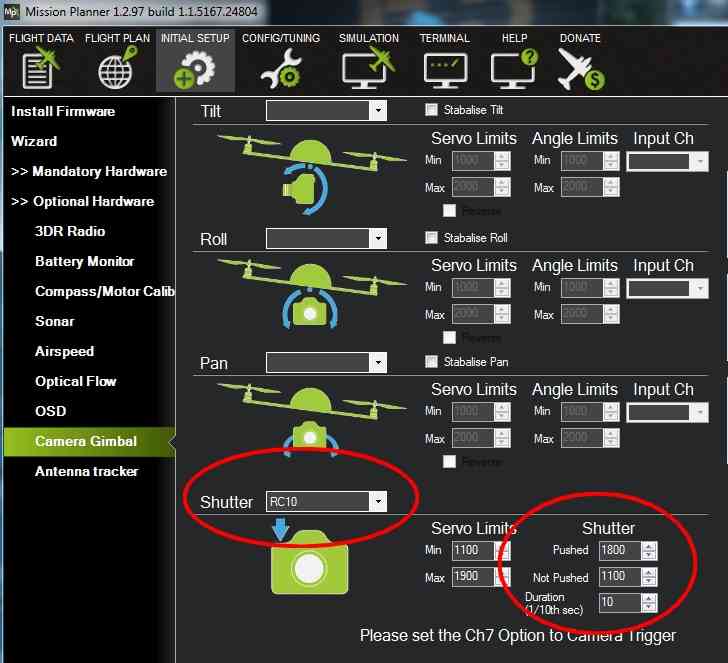This screenshot has width=728, height=663.
Task: Click the Shutter Pushed value field
Action: [618, 550]
